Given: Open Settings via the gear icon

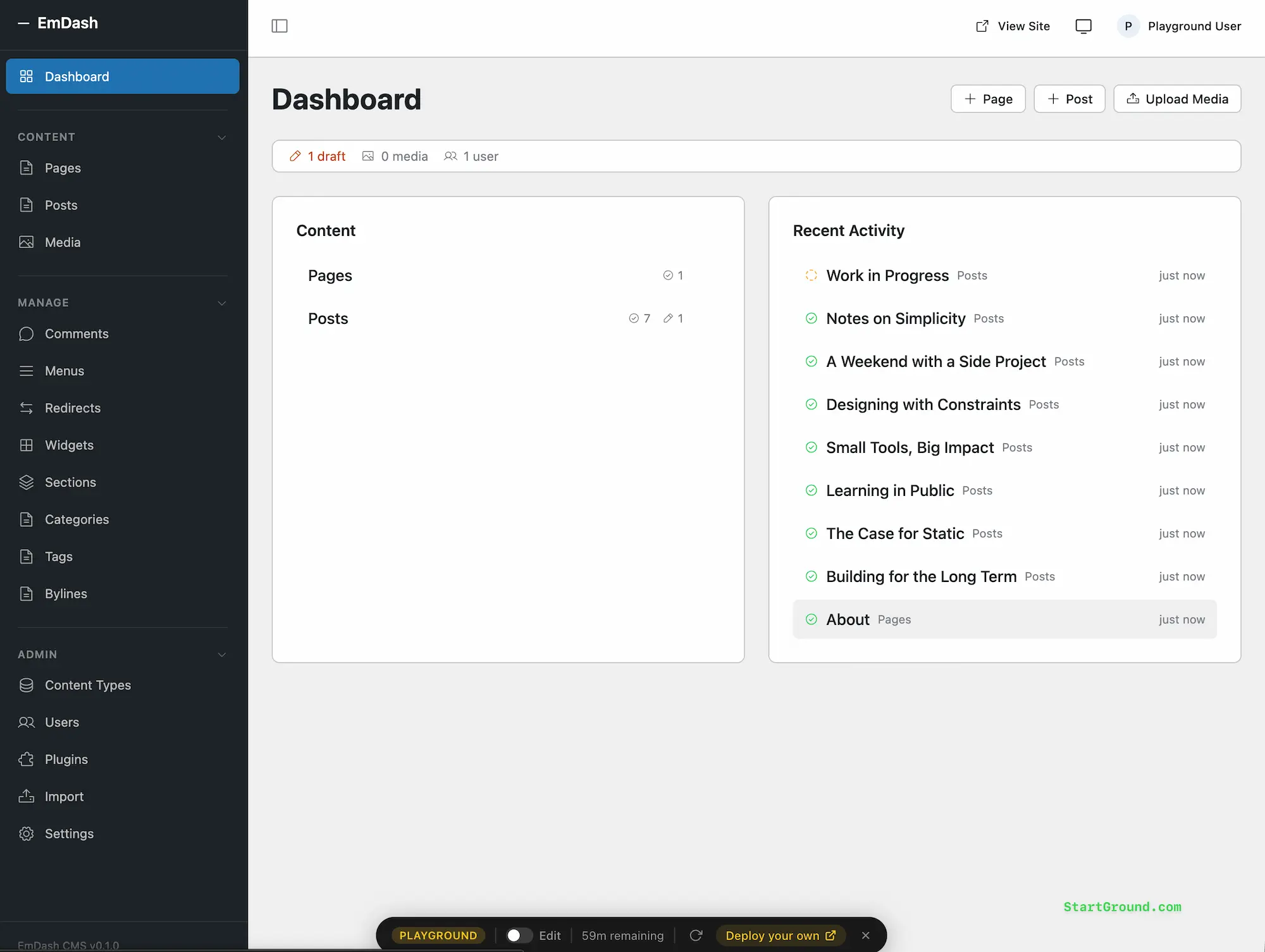Looking at the screenshot, I should click(x=26, y=833).
